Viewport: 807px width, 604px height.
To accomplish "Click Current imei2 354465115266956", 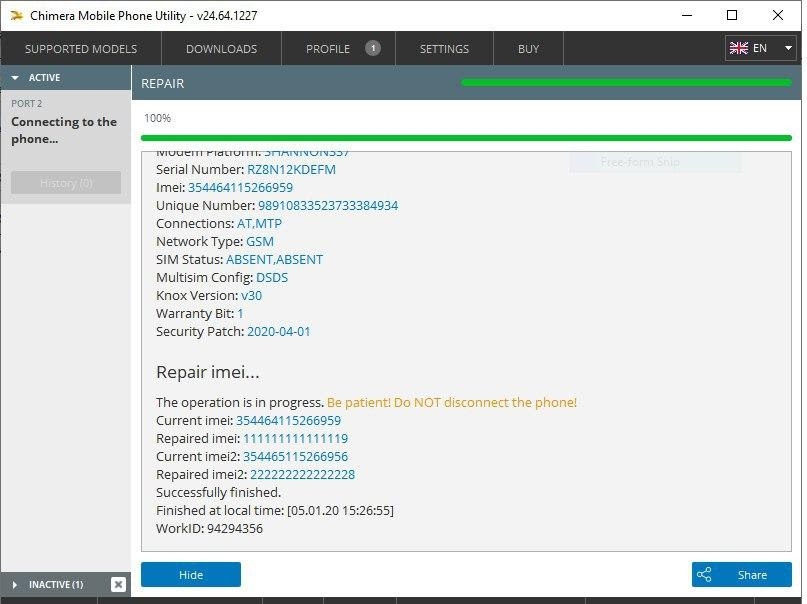I will [x=295, y=457].
